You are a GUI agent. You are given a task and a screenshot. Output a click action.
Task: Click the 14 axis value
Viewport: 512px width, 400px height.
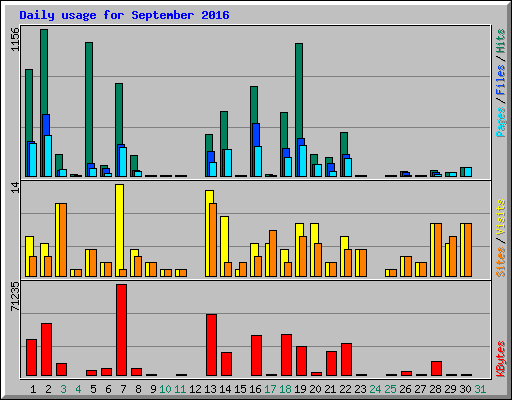pos(15,188)
